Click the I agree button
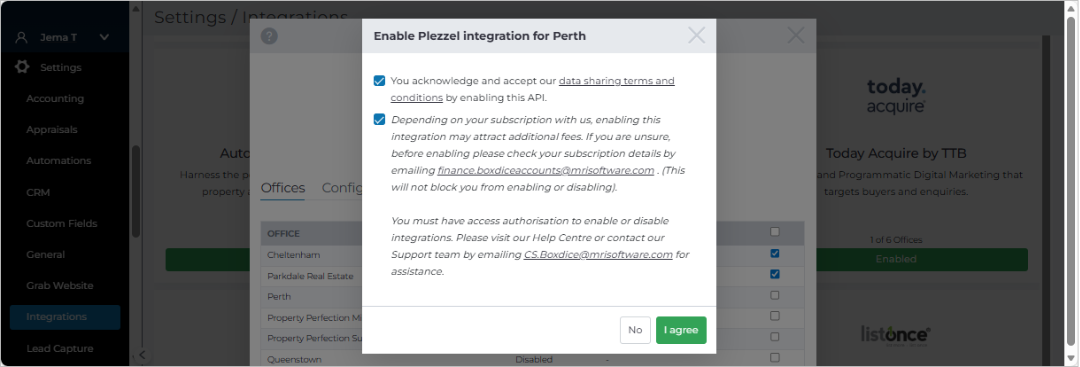The width and height of the screenshot is (1080, 367). (681, 330)
